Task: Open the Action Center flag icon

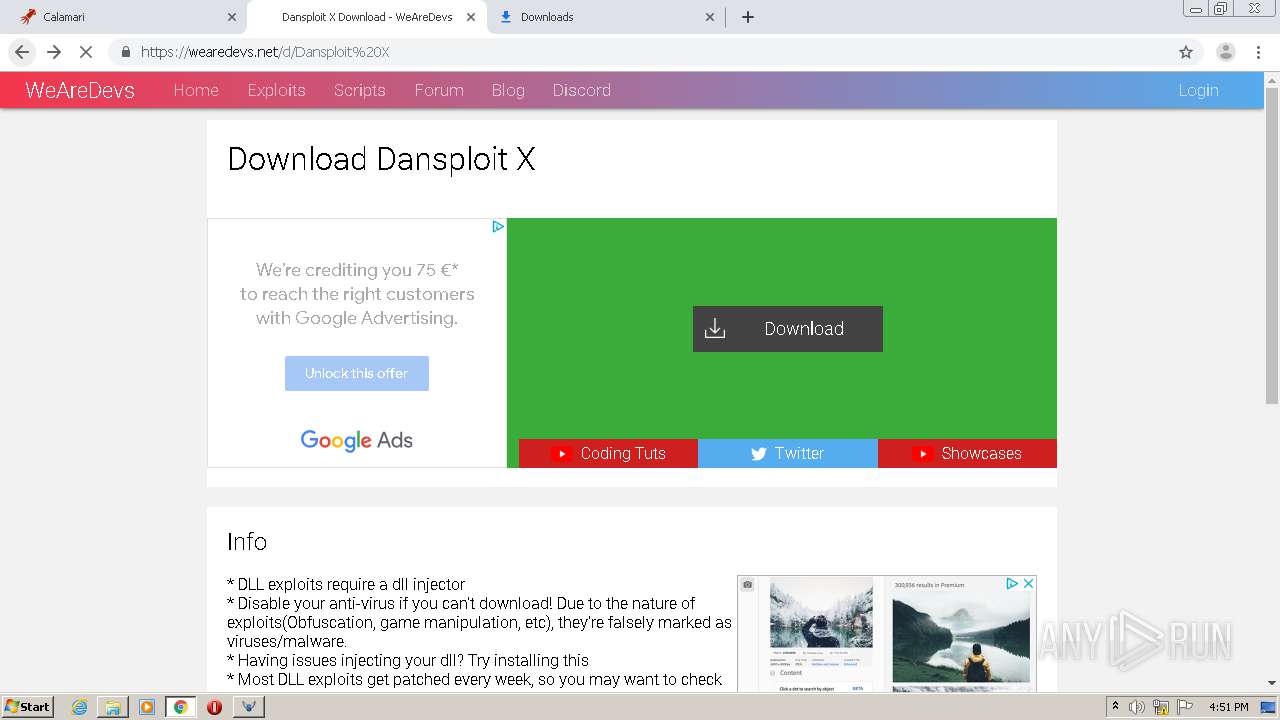Action: (1183, 707)
